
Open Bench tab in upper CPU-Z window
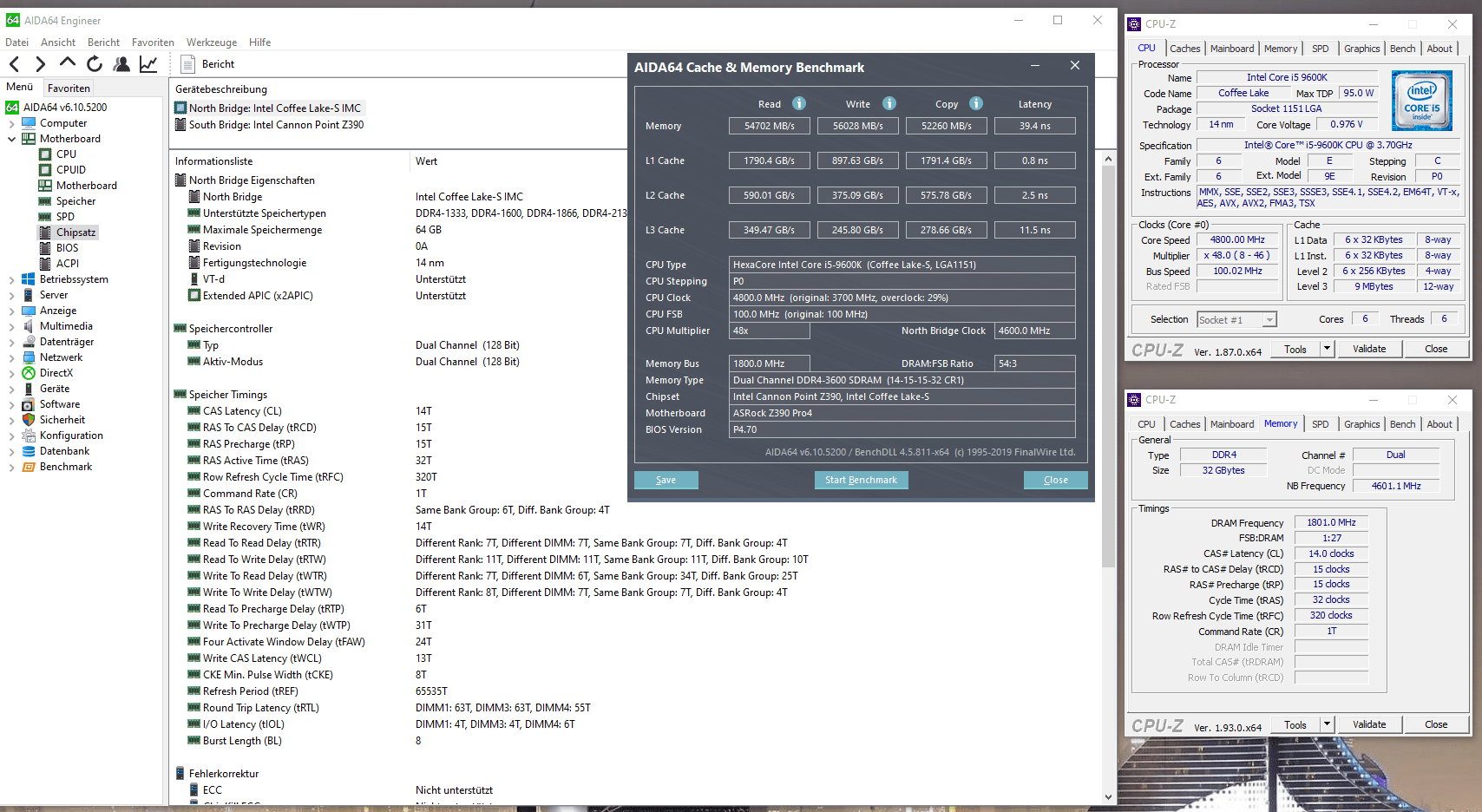1402,49
